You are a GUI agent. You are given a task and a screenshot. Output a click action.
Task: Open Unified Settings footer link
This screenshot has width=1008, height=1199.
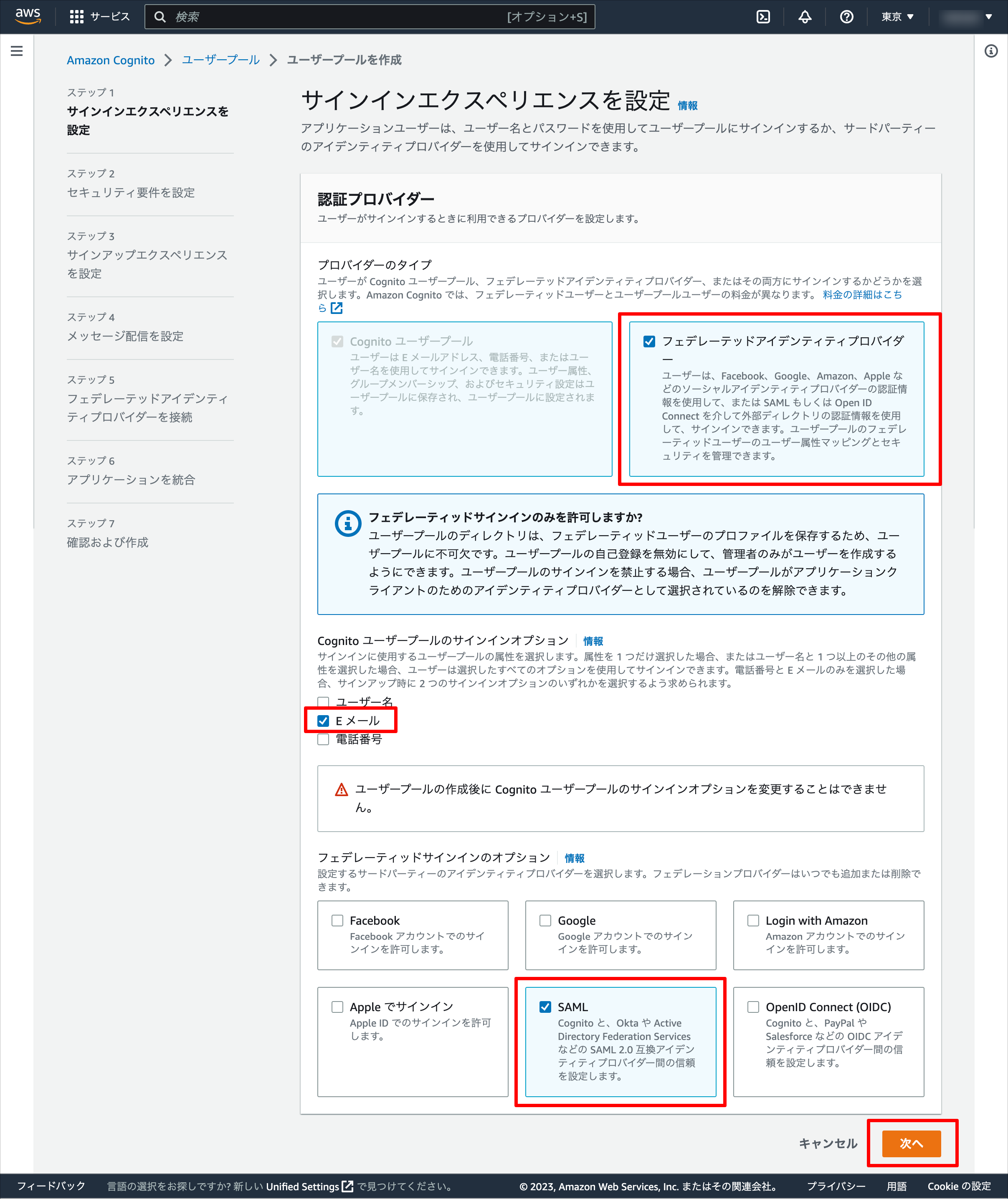[302, 1186]
